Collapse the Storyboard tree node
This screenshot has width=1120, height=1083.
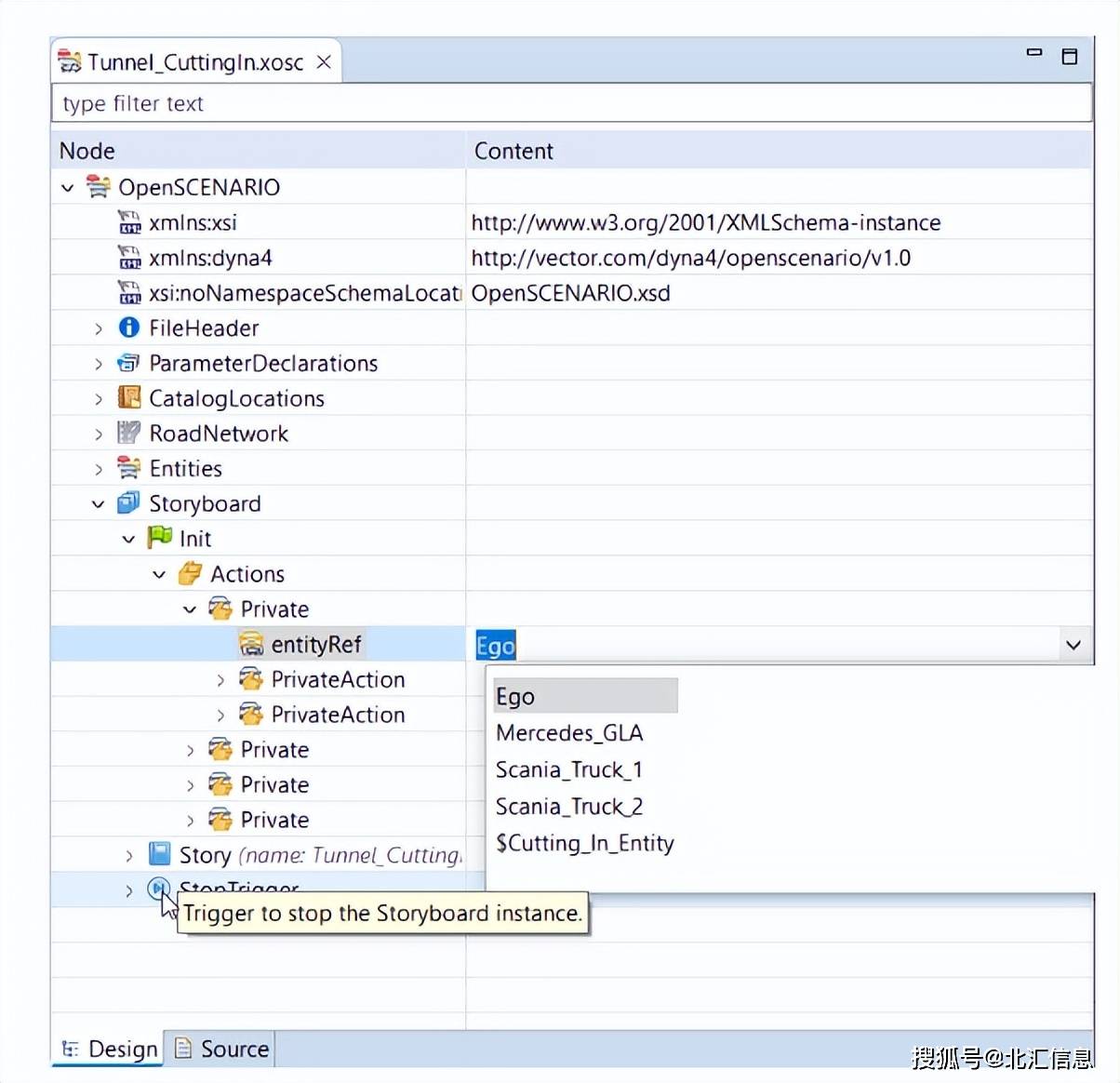click(98, 504)
